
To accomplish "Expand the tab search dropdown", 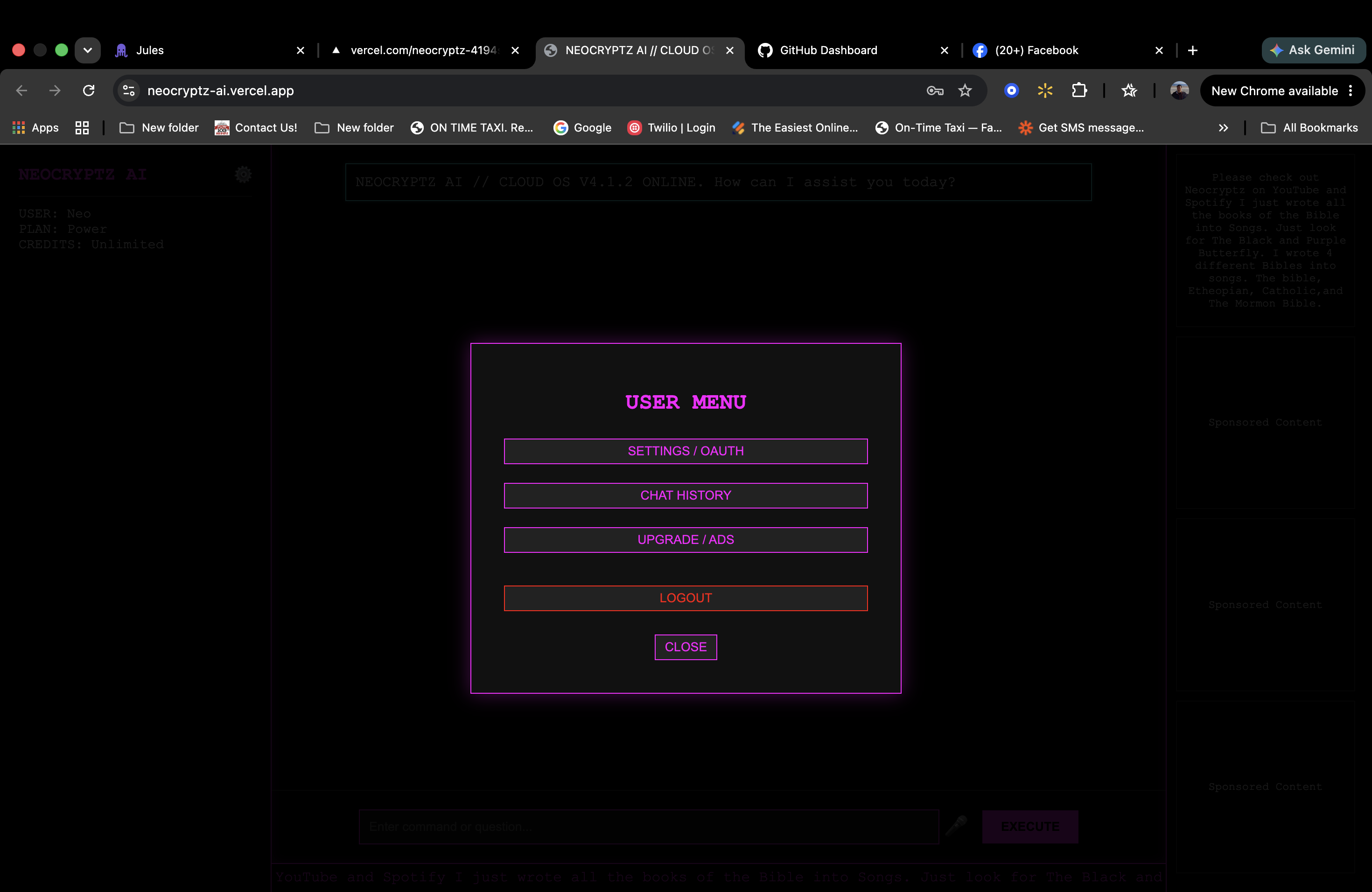I will coord(88,51).
